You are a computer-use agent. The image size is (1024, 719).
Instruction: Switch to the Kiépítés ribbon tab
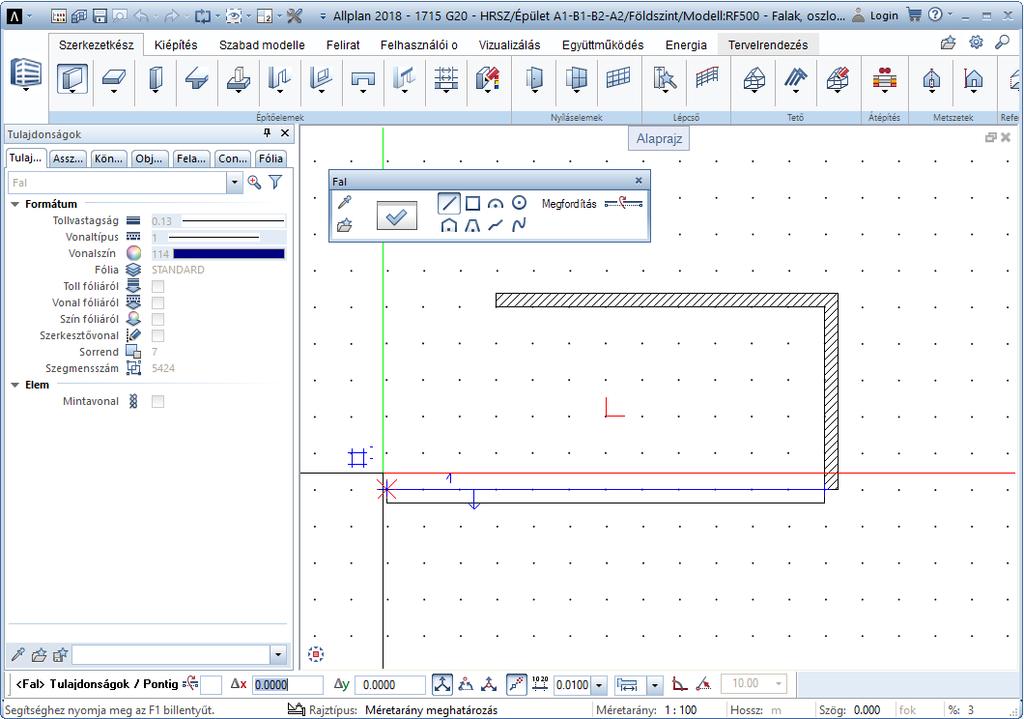[x=176, y=45]
